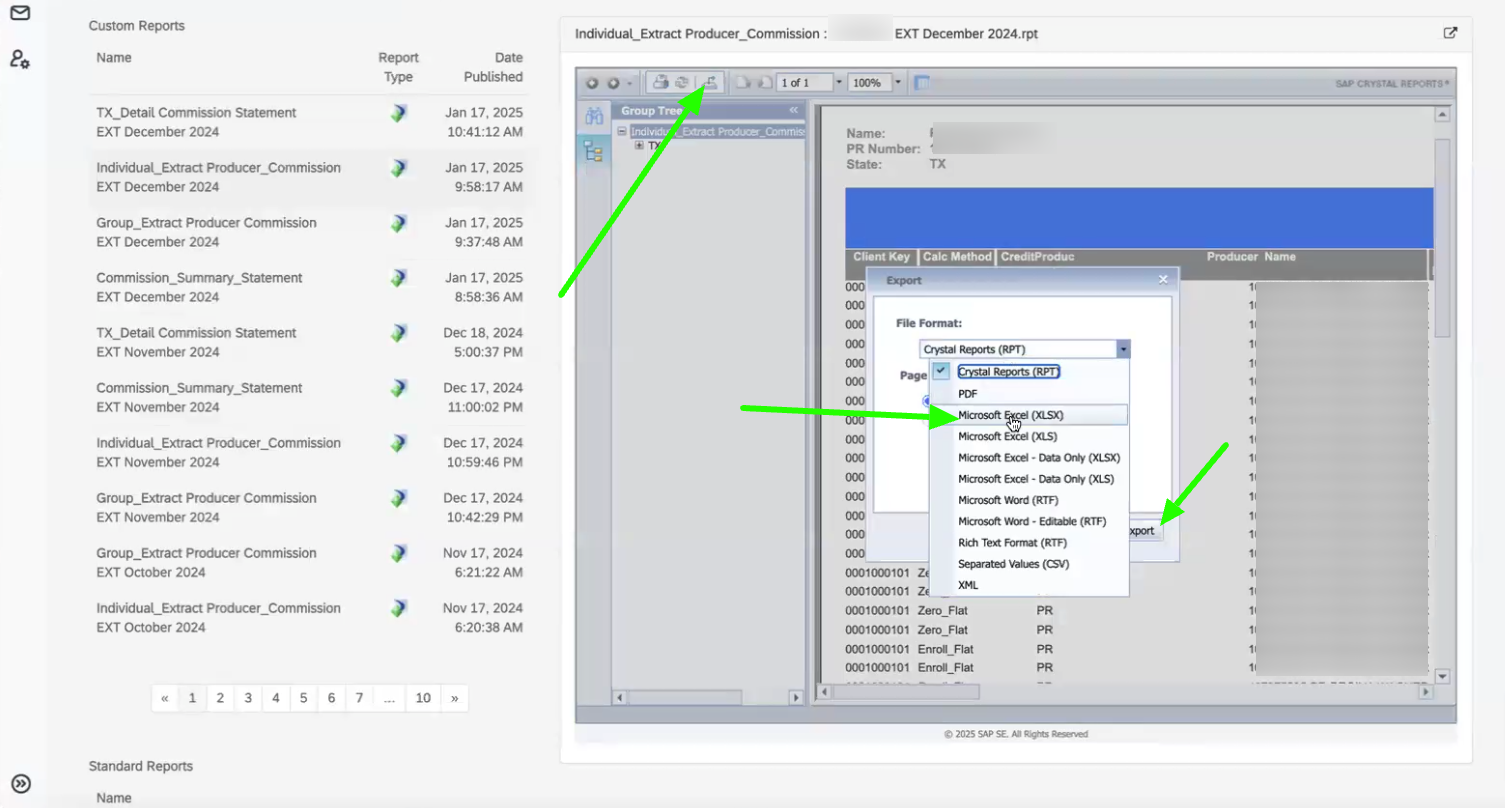Screen dimensions: 1505x808
Task: Click the print report toolbar icon
Action: [x=661, y=82]
